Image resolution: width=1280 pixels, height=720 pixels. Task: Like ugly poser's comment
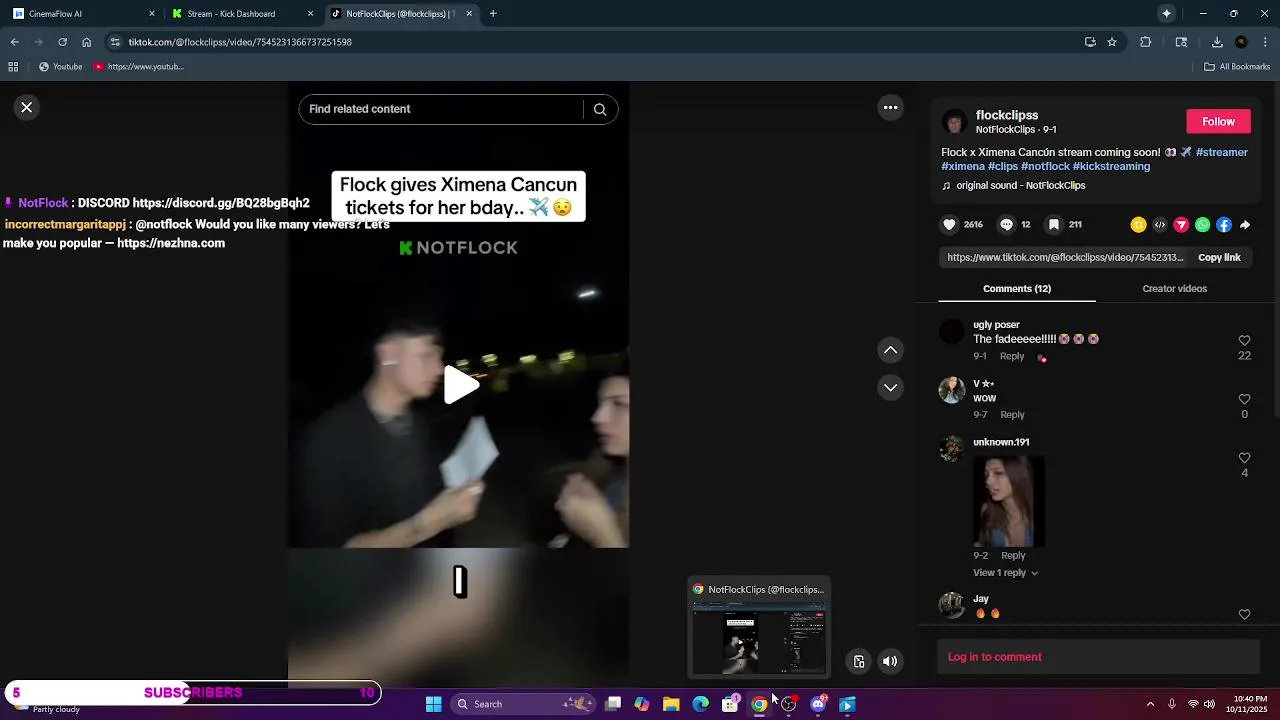1244,341
